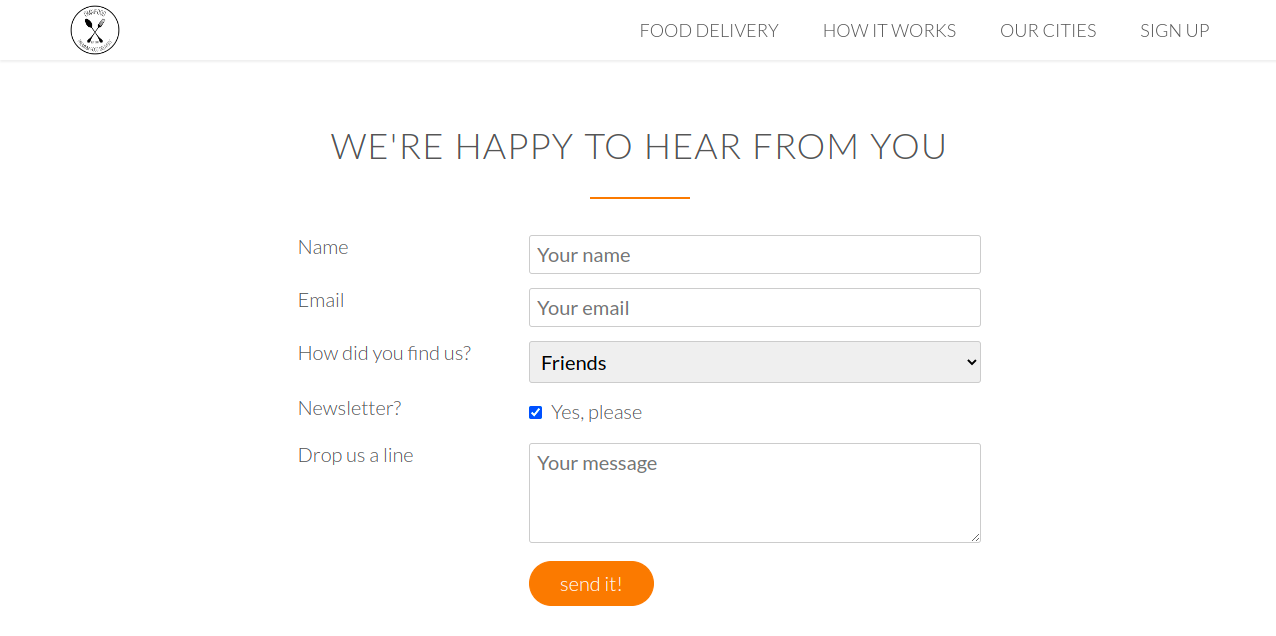
Task: Open the "How did you find us" dropdown
Action: (x=754, y=362)
